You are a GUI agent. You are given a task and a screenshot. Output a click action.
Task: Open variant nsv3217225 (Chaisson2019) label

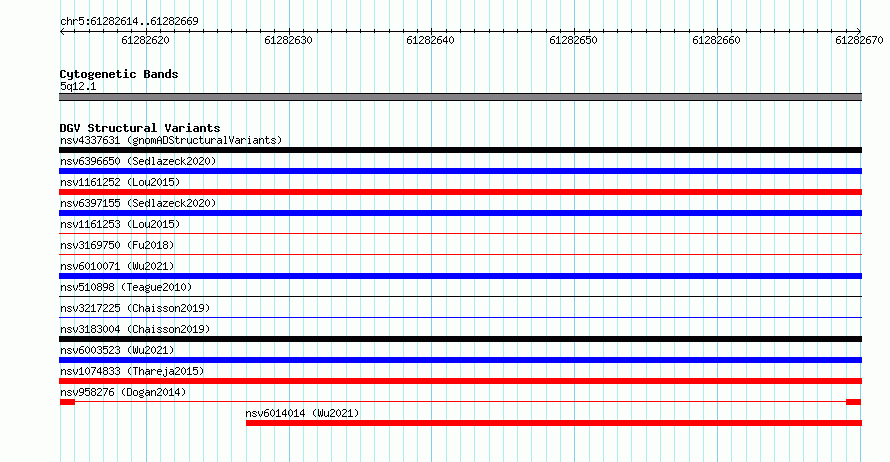135,308
